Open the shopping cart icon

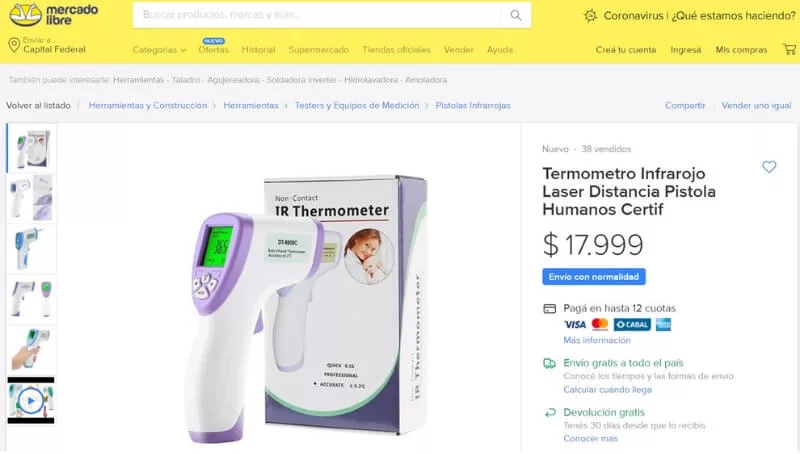pos(789,49)
